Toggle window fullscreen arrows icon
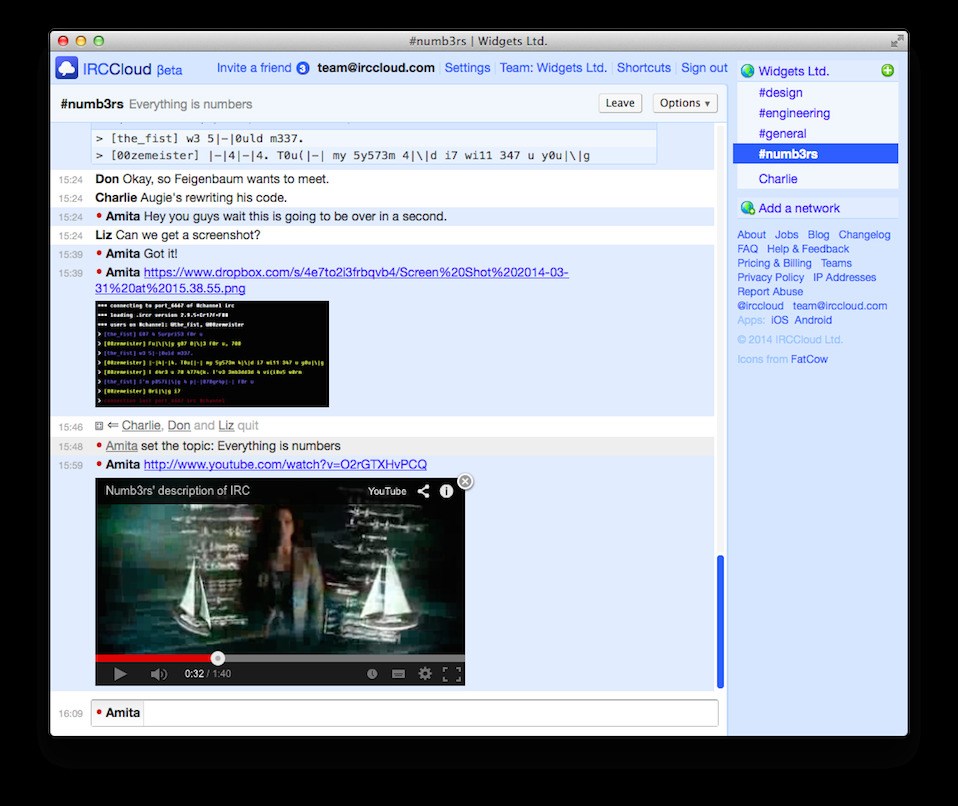Image resolution: width=958 pixels, height=806 pixels. tap(896, 41)
